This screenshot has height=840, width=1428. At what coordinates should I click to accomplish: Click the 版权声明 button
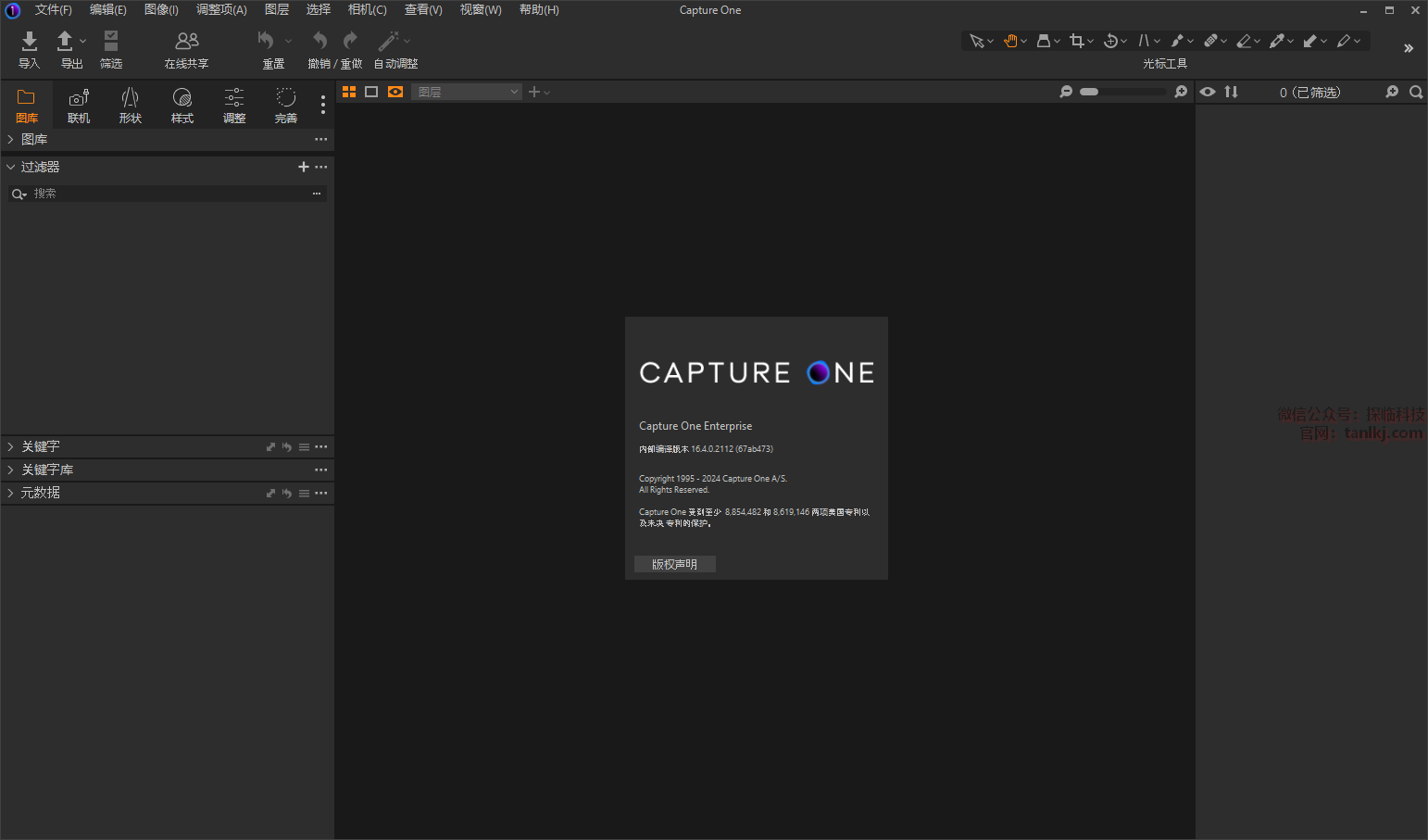[x=674, y=564]
